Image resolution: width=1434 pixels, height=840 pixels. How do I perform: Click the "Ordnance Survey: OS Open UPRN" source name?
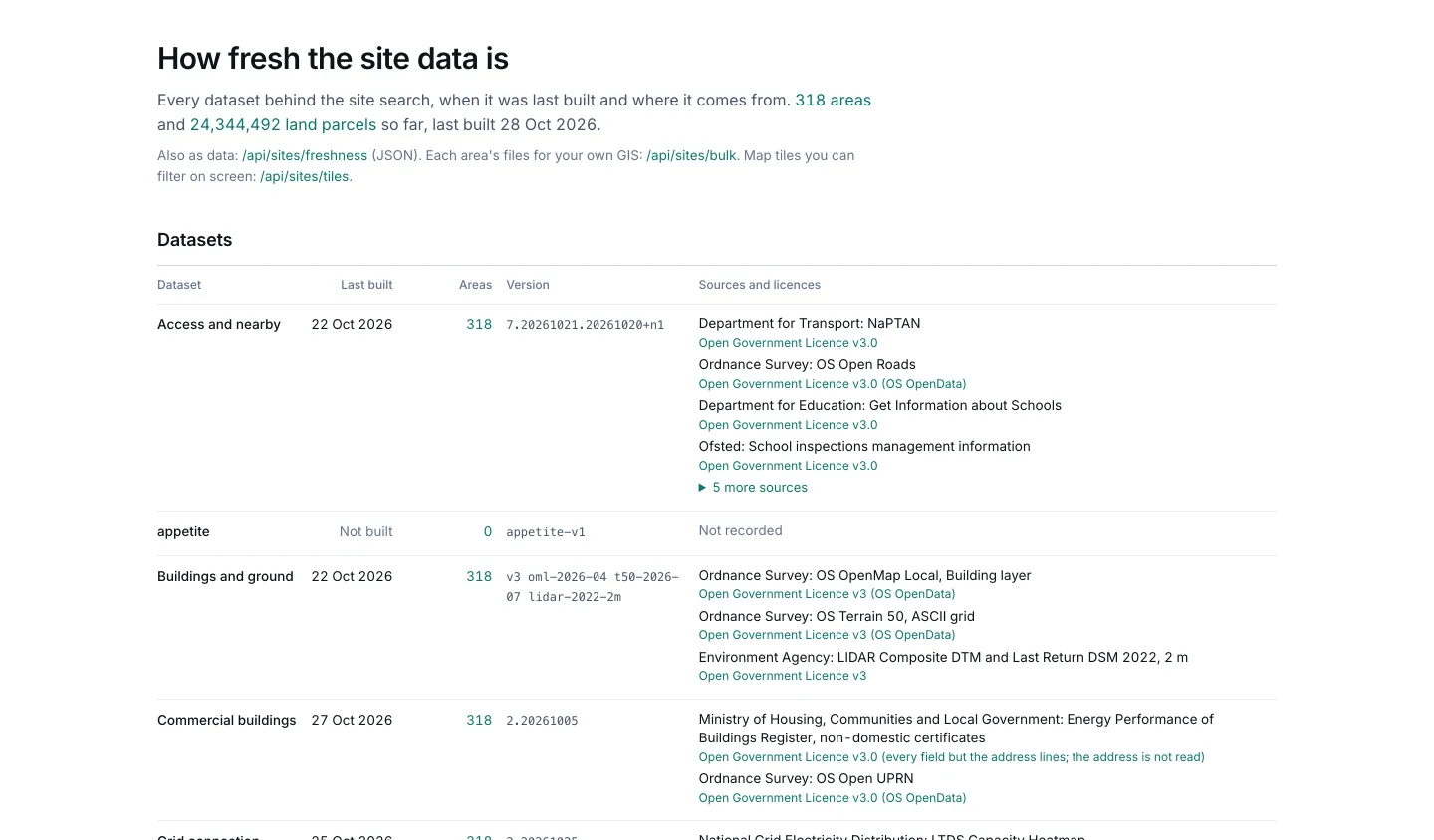(x=806, y=779)
